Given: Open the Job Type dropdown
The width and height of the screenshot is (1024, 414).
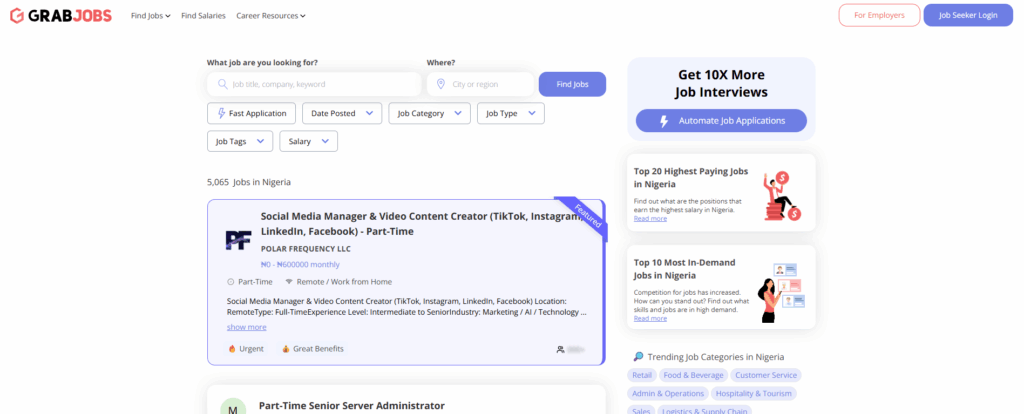Looking at the screenshot, I should pyautogui.click(x=511, y=113).
